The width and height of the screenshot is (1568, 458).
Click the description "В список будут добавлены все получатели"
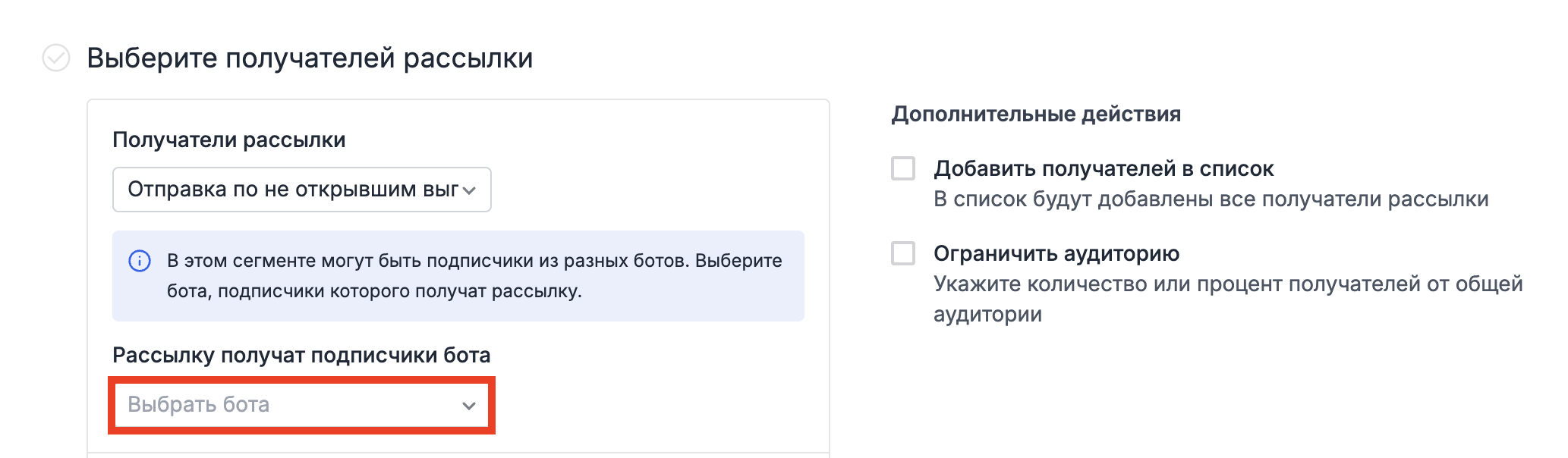[x=1211, y=199]
